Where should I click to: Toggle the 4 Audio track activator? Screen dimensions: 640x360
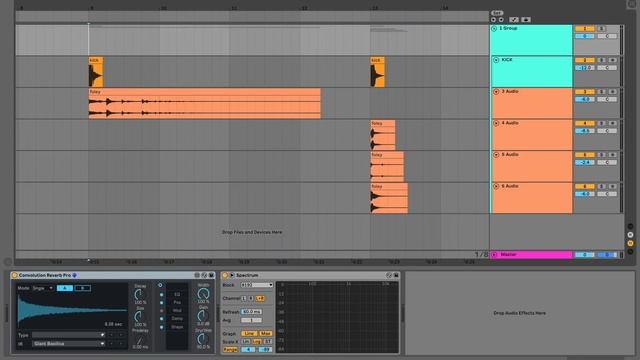[x=584, y=123]
